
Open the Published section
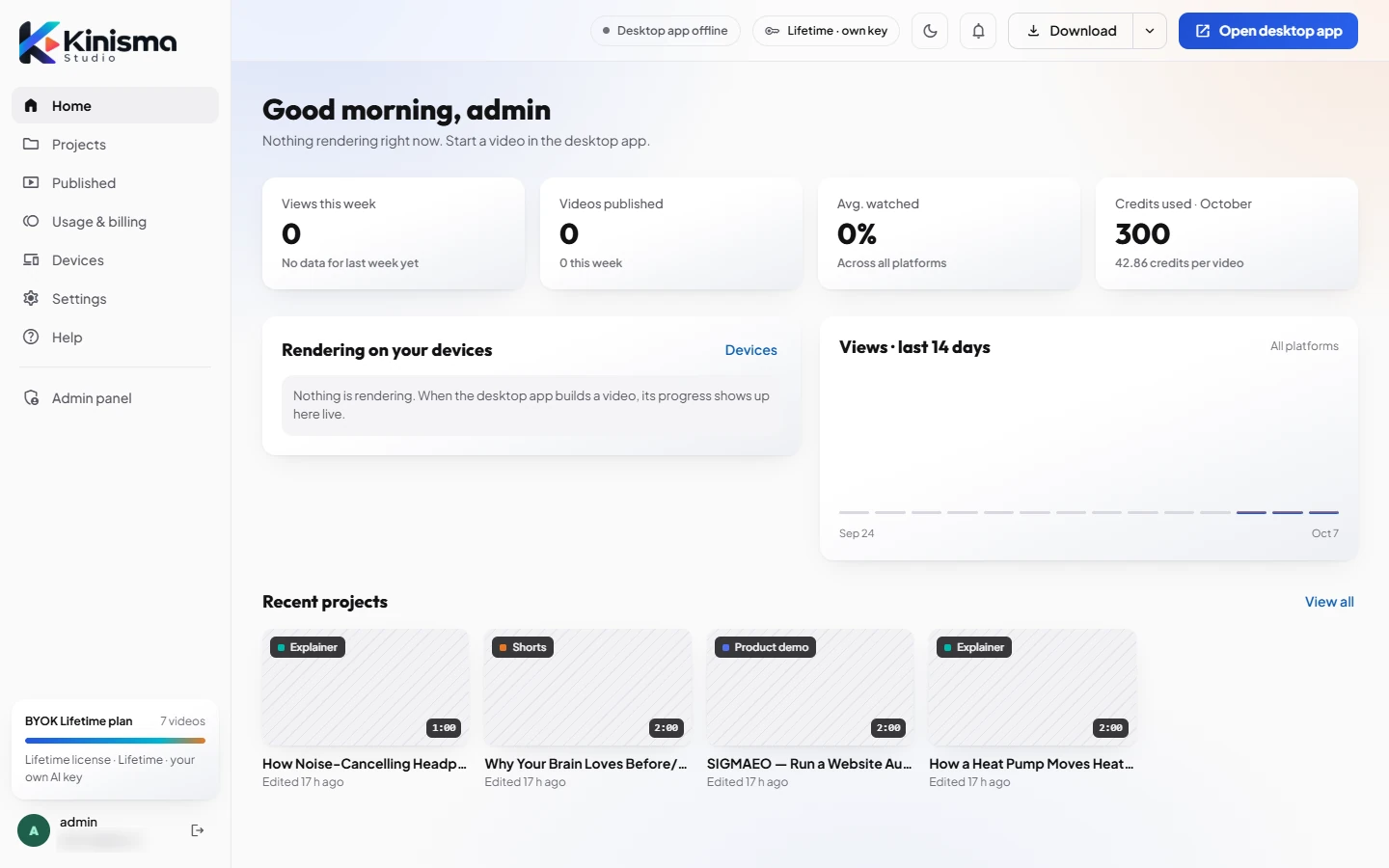(115, 183)
